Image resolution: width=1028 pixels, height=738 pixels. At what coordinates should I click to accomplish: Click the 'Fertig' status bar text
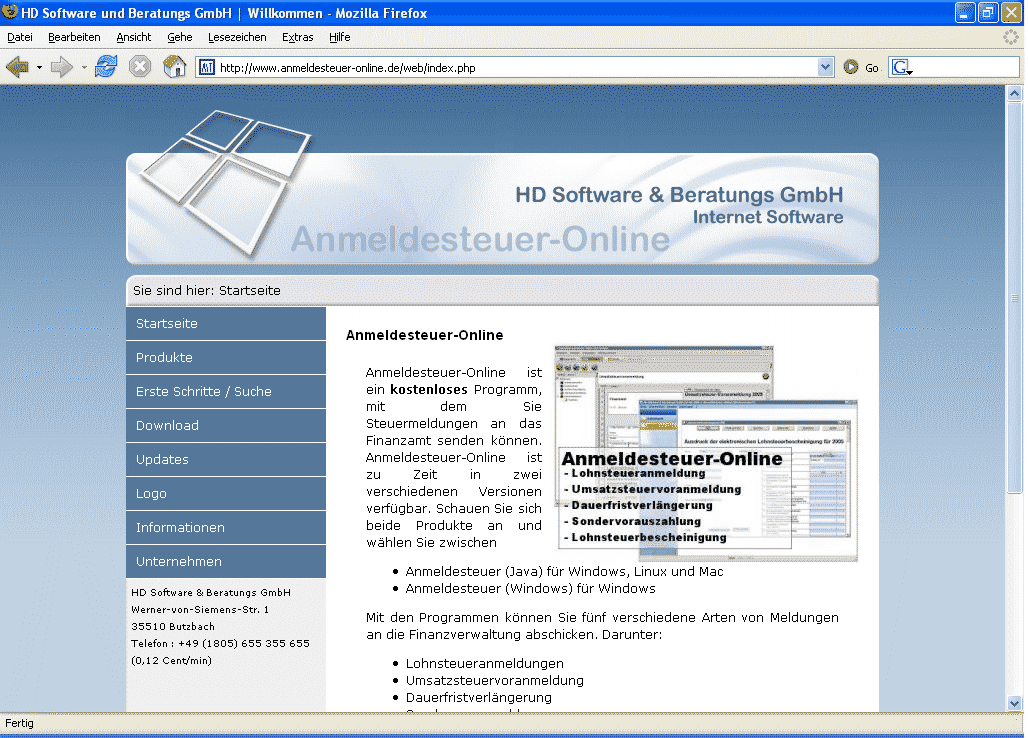click(x=19, y=723)
